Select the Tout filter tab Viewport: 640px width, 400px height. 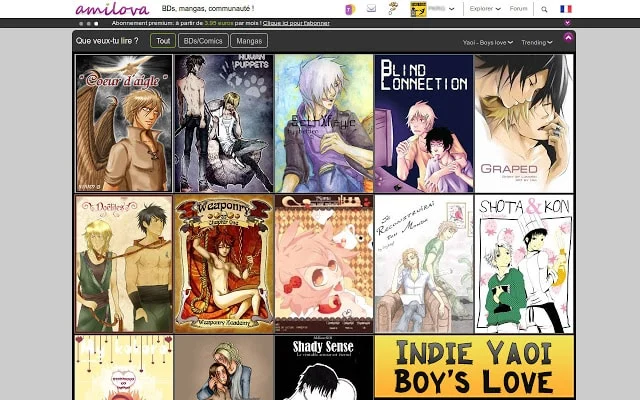pyautogui.click(x=163, y=41)
